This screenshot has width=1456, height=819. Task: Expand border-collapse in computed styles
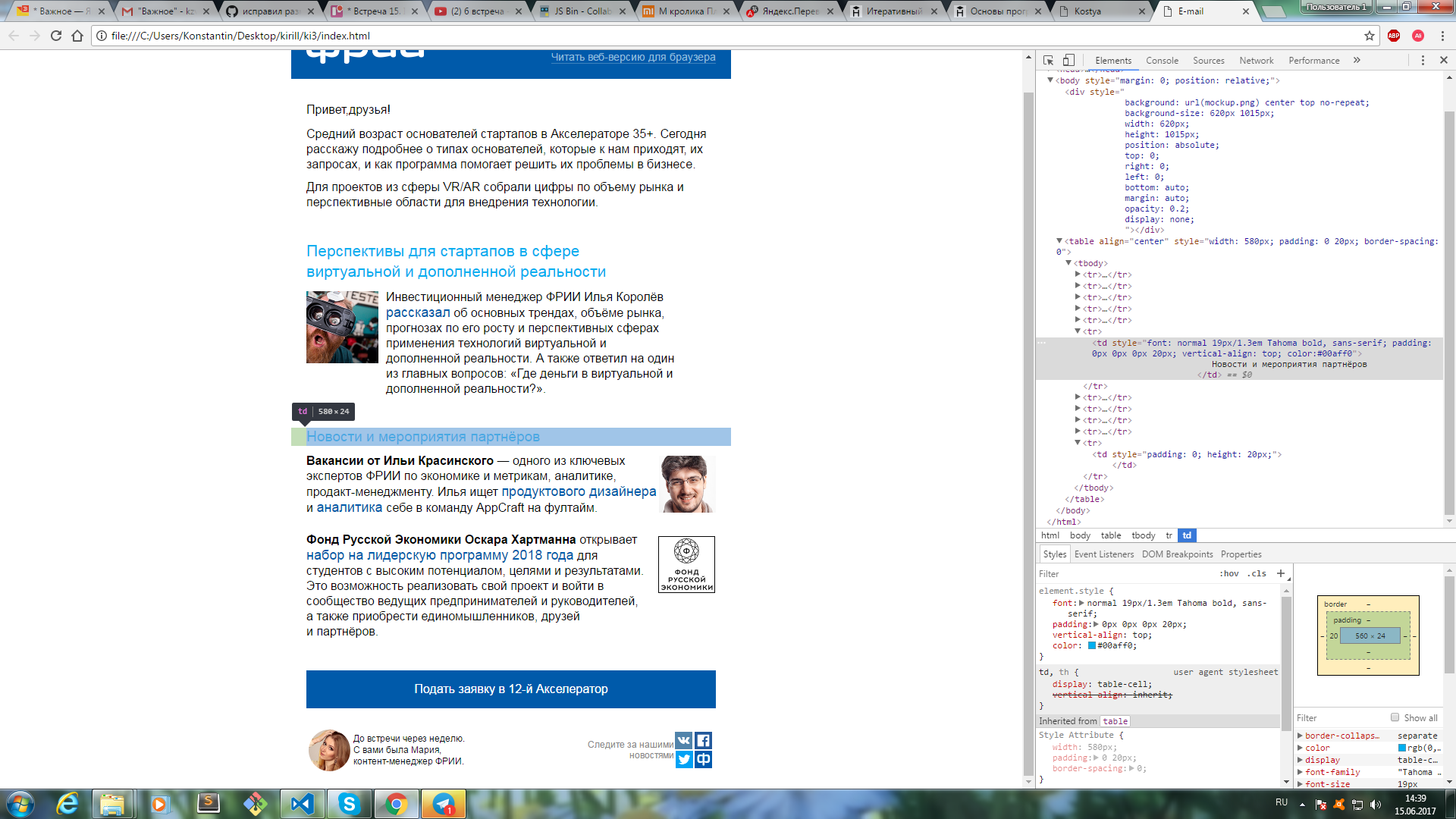[x=1301, y=736]
